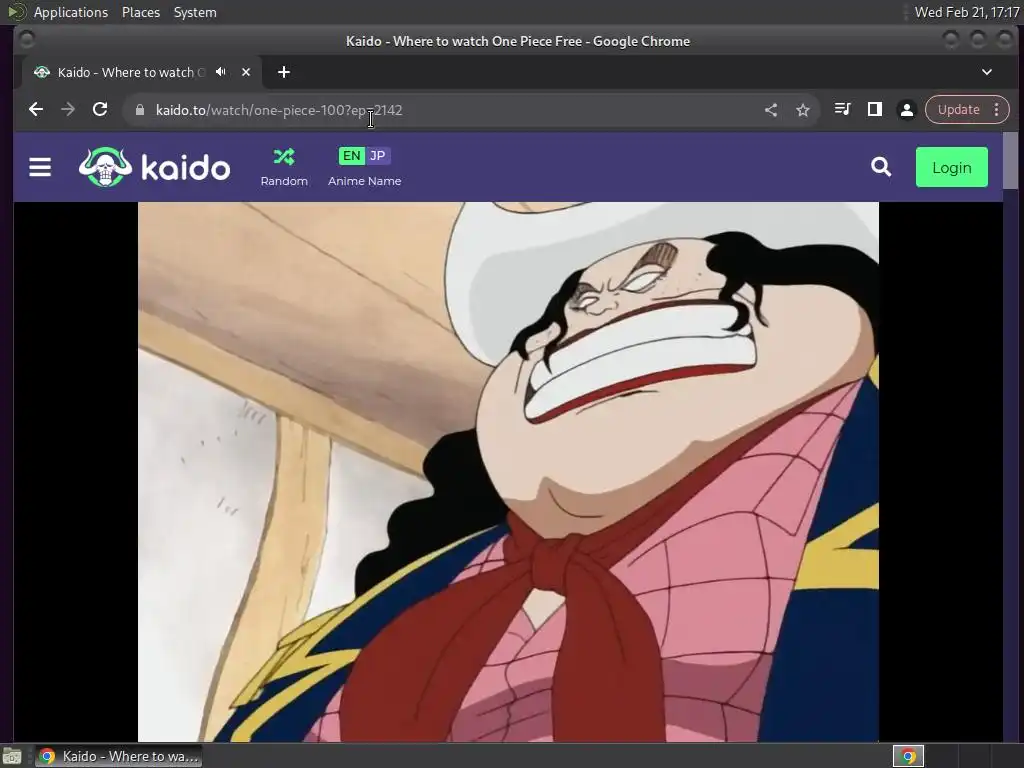Close the Kaido browser tab
Viewport: 1024px width, 768px height.
(246, 72)
